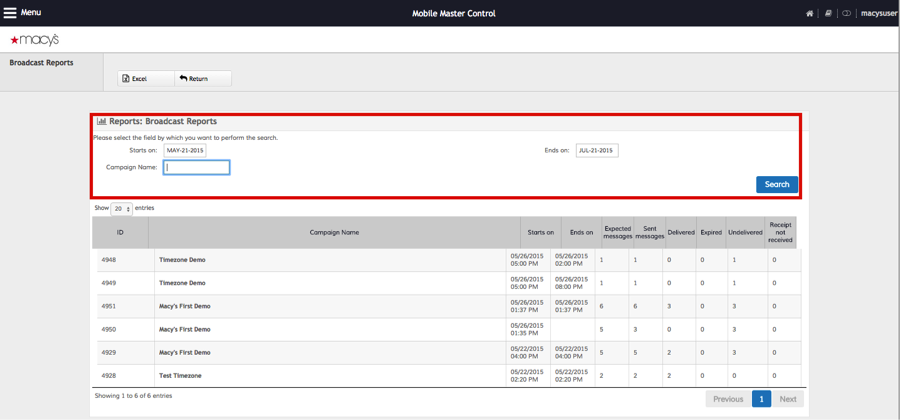Open campaign ID 4948

(108, 260)
